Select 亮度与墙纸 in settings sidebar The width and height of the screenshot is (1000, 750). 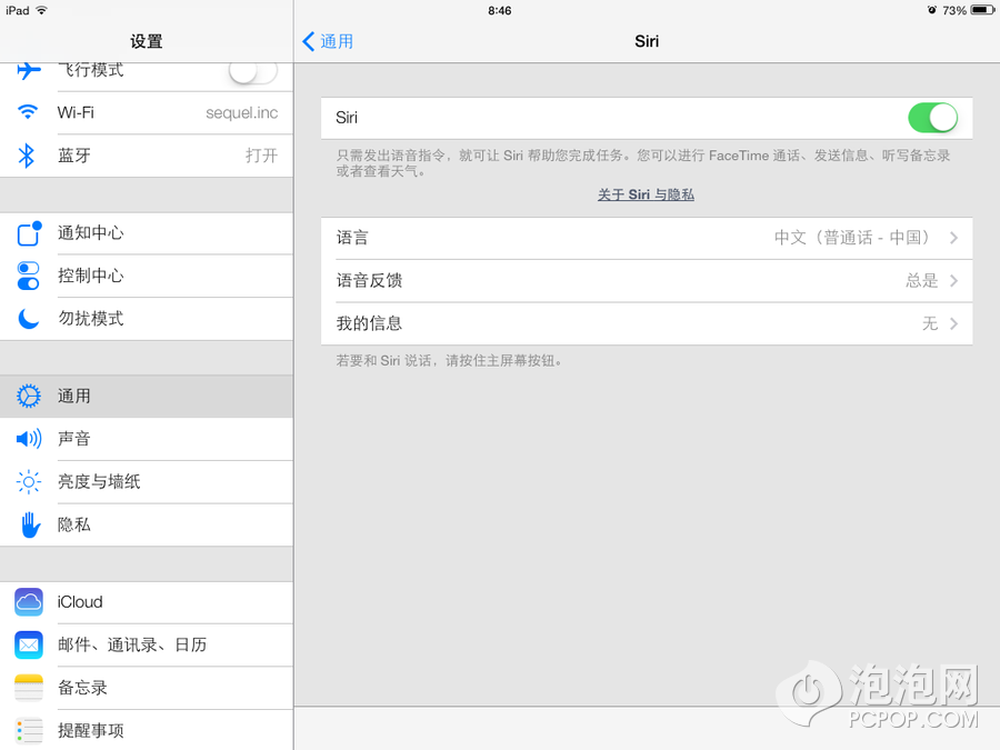click(x=147, y=482)
